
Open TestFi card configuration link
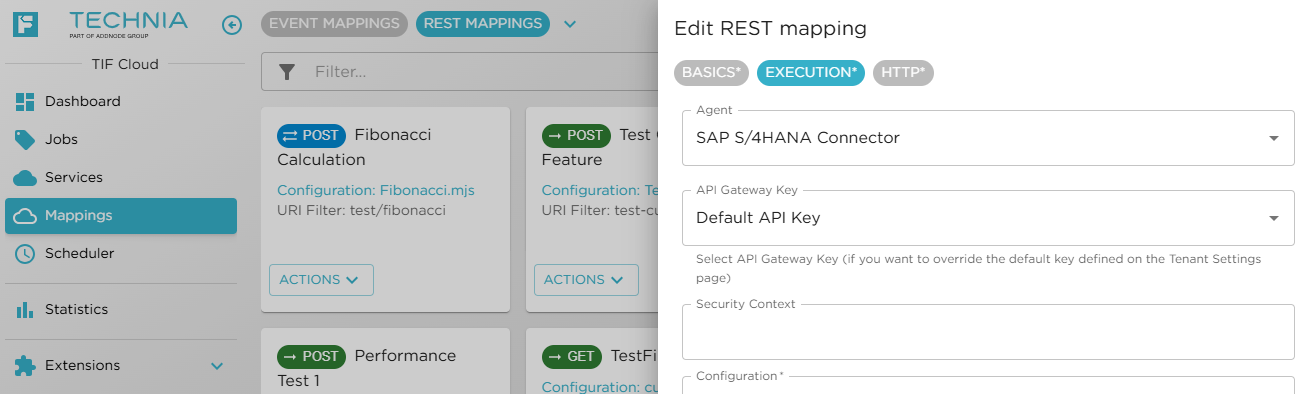pyautogui.click(x=599, y=388)
